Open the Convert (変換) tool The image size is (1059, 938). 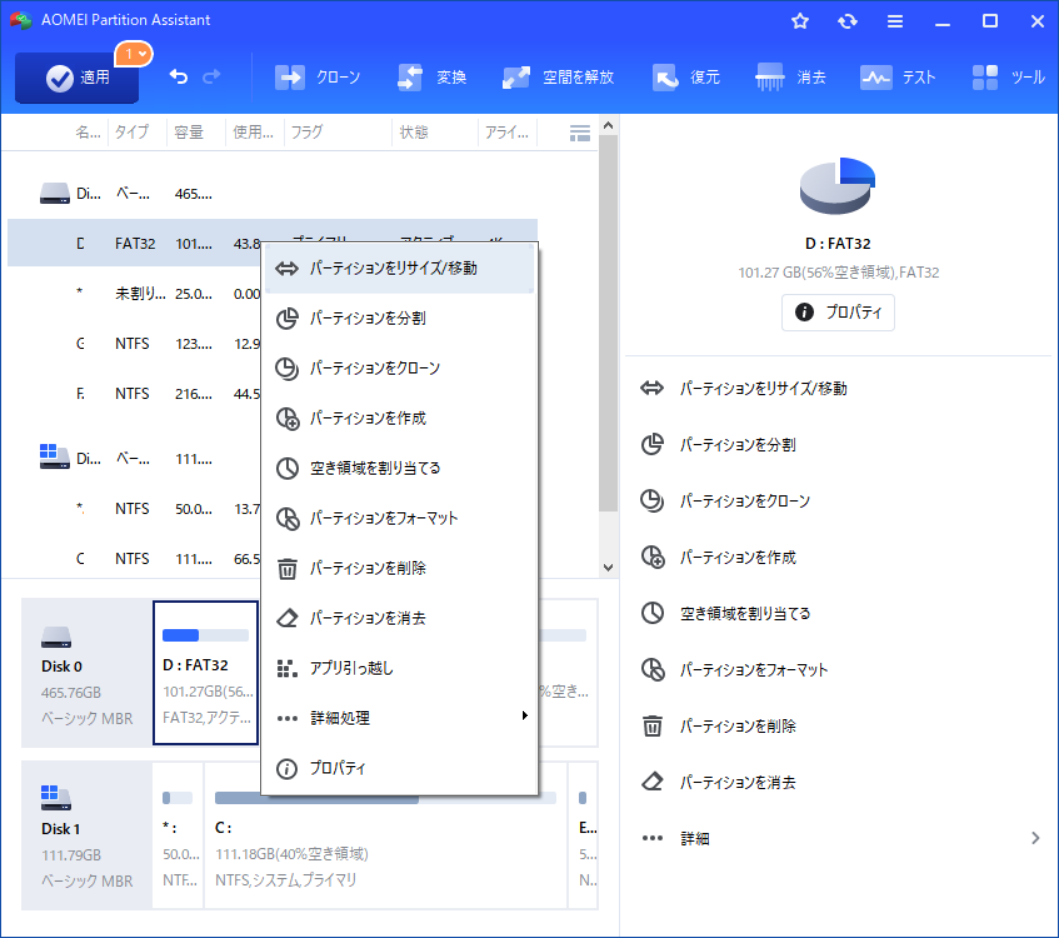tap(432, 78)
